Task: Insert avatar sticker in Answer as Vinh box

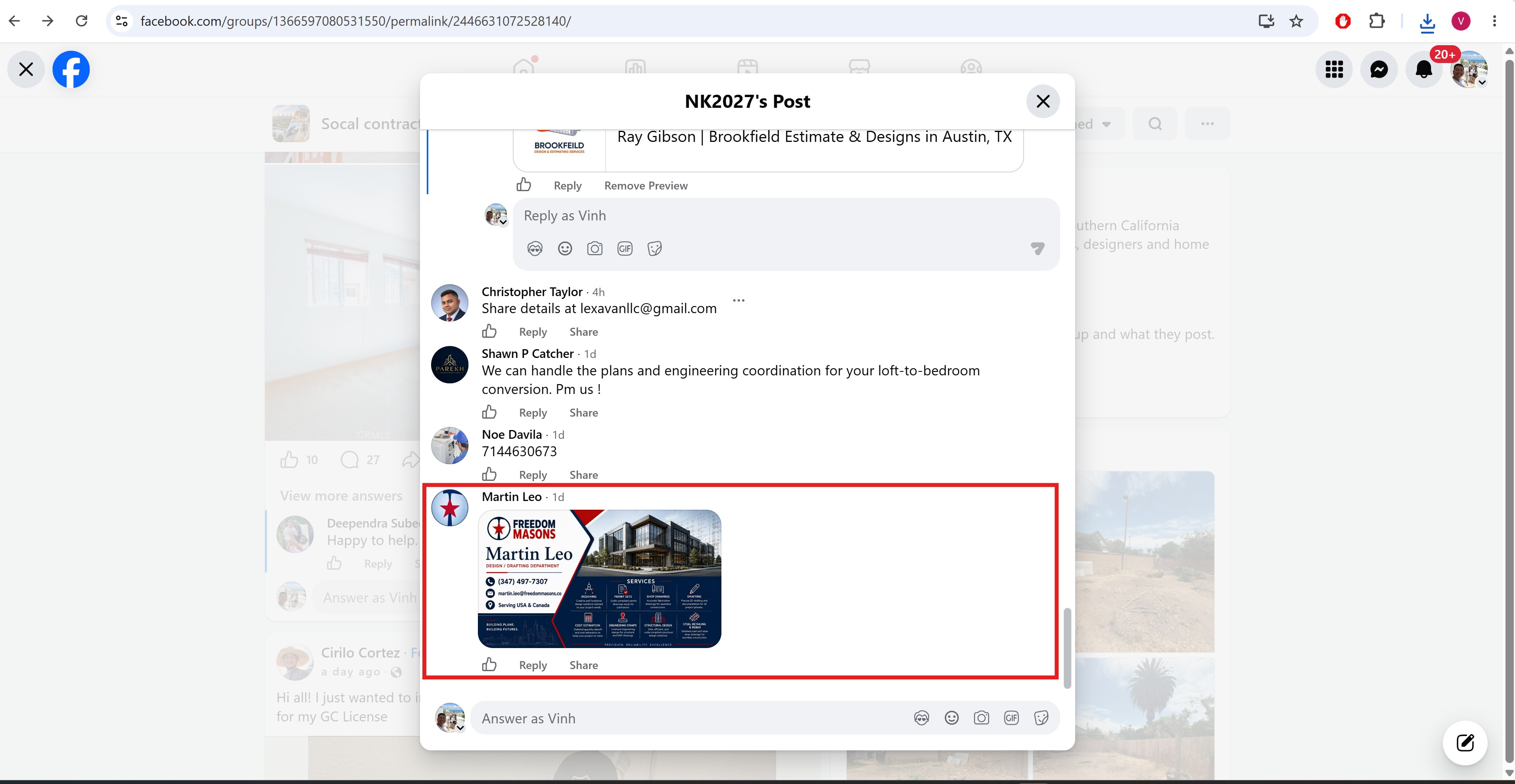Action: tap(922, 718)
